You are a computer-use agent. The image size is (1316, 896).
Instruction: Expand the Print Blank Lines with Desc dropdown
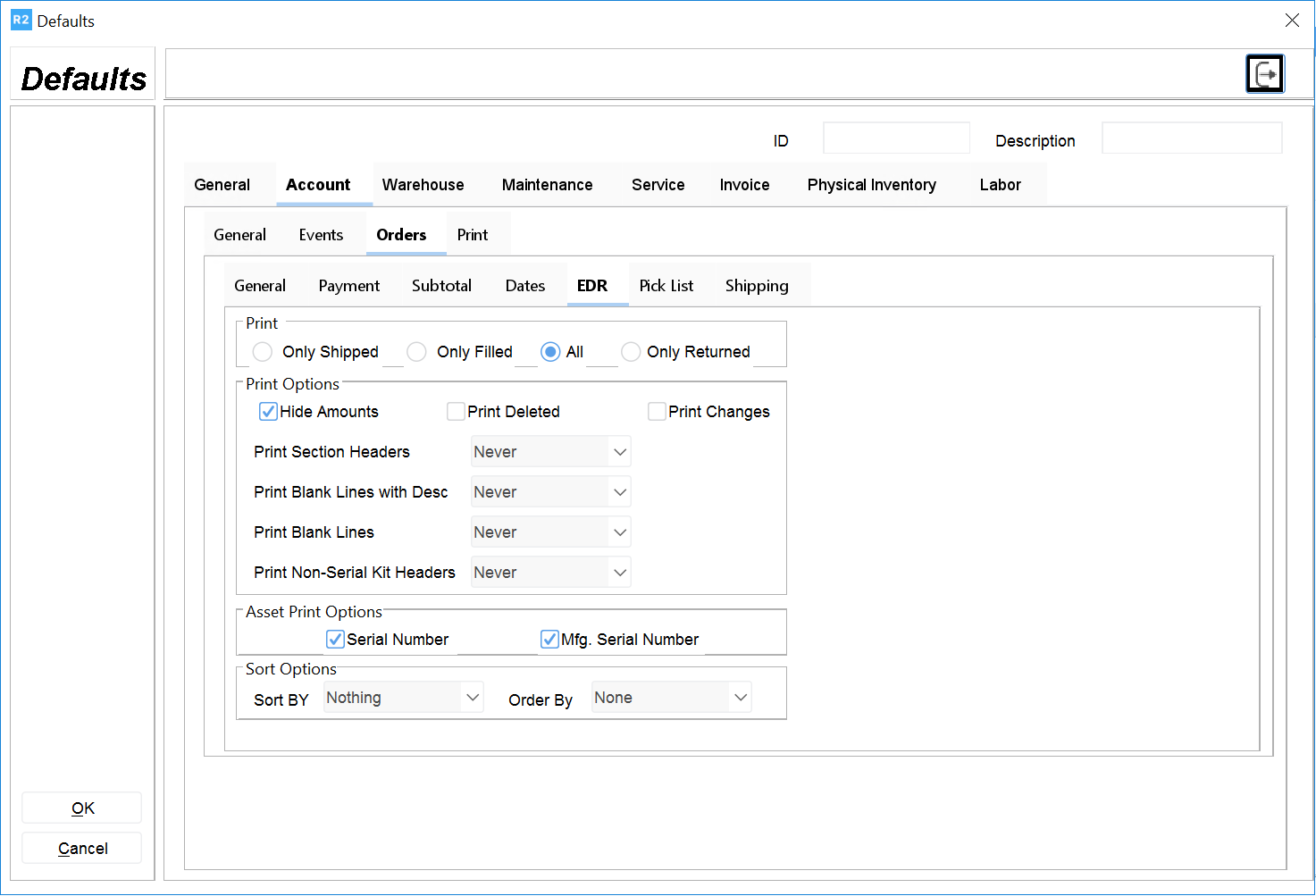[x=550, y=492]
